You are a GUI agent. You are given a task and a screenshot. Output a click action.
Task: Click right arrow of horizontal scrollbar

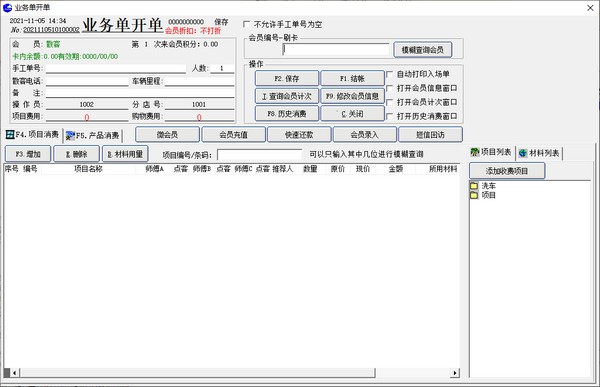click(x=455, y=373)
